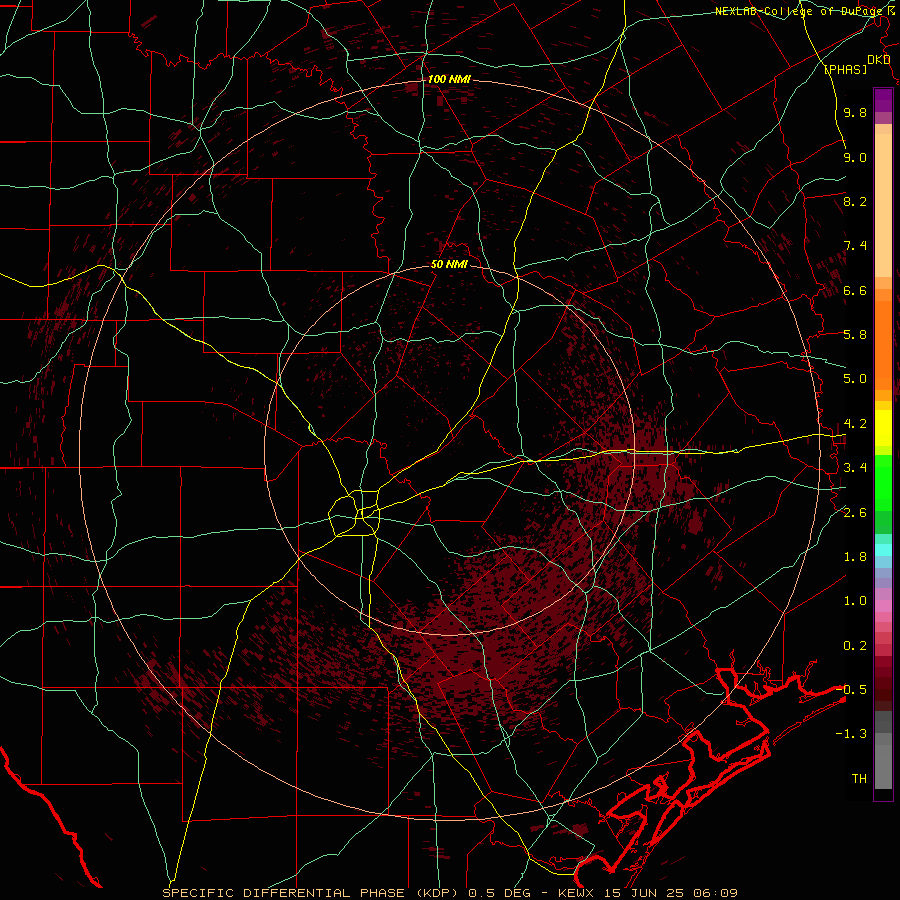Click the 100 NMI range ring label
Screen dimensions: 900x900
point(449,79)
